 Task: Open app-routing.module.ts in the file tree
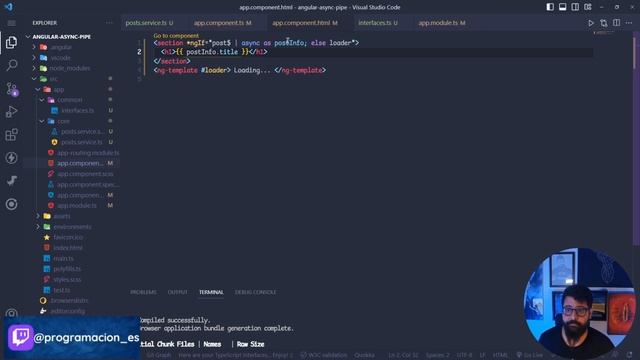click(88, 153)
